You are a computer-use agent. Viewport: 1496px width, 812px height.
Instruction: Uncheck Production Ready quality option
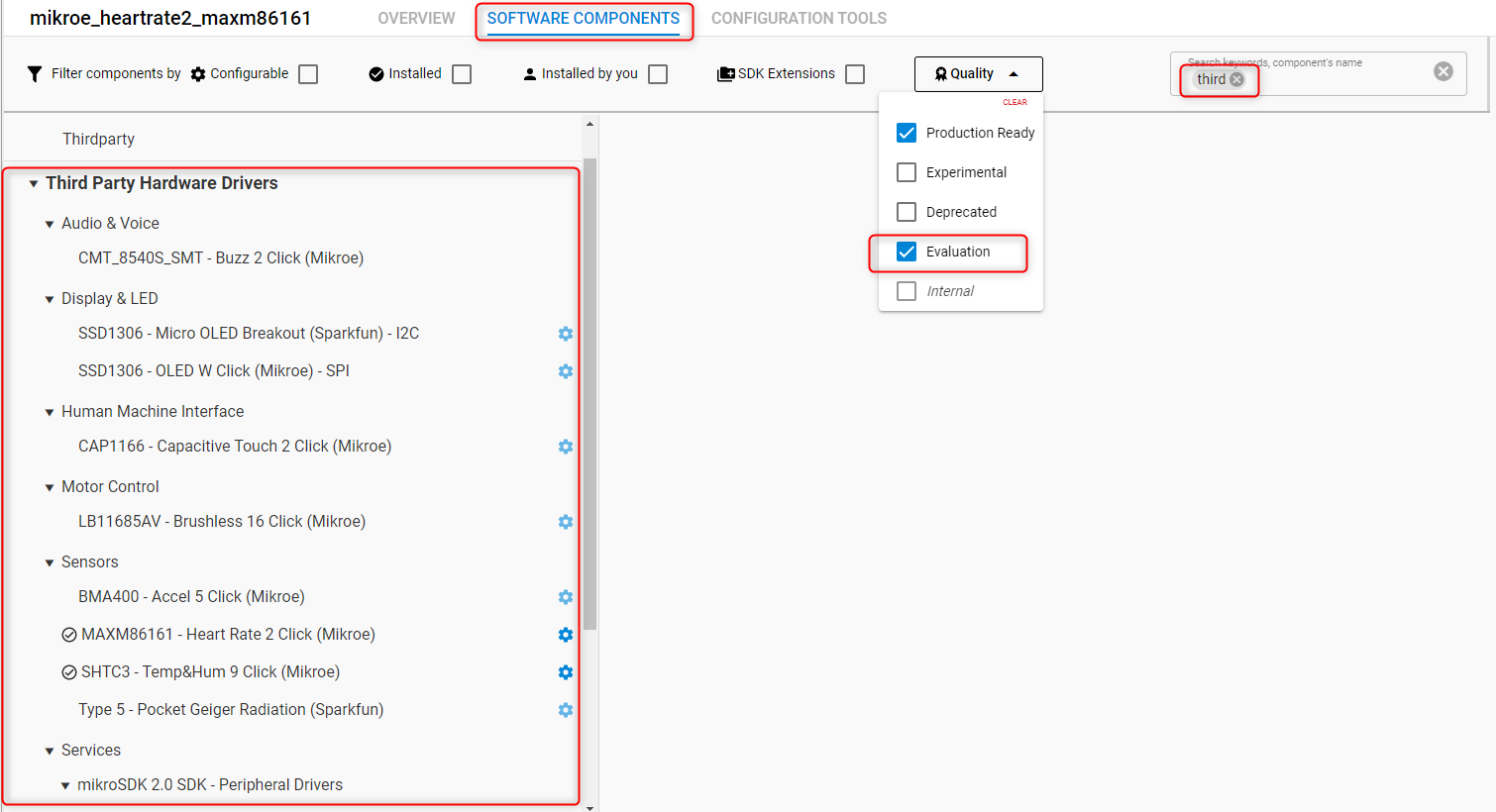(907, 133)
